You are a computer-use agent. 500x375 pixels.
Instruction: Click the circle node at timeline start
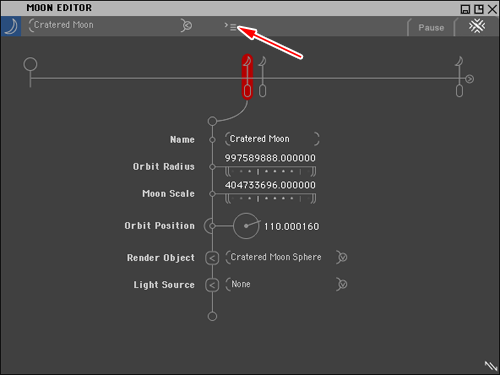pyautogui.click(x=30, y=64)
